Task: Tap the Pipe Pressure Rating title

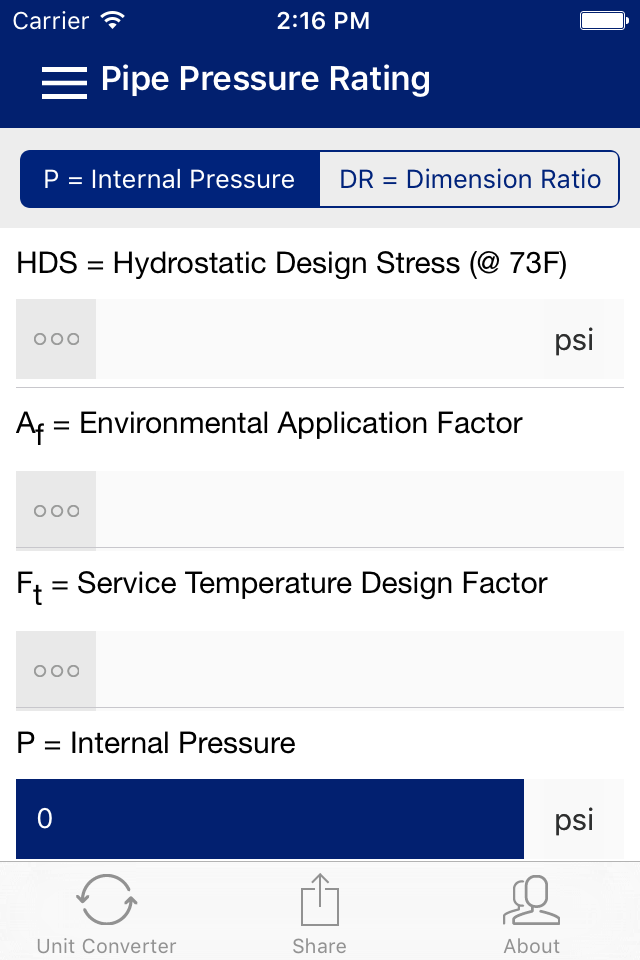Action: point(266,79)
